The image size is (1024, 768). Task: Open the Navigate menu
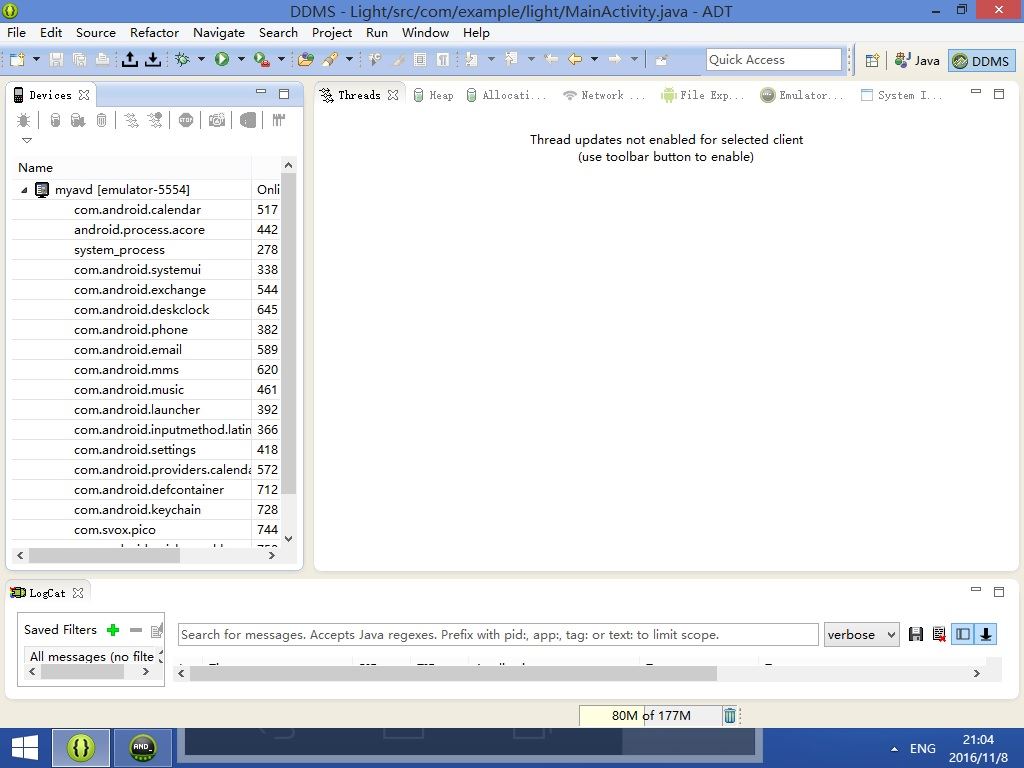tap(219, 33)
